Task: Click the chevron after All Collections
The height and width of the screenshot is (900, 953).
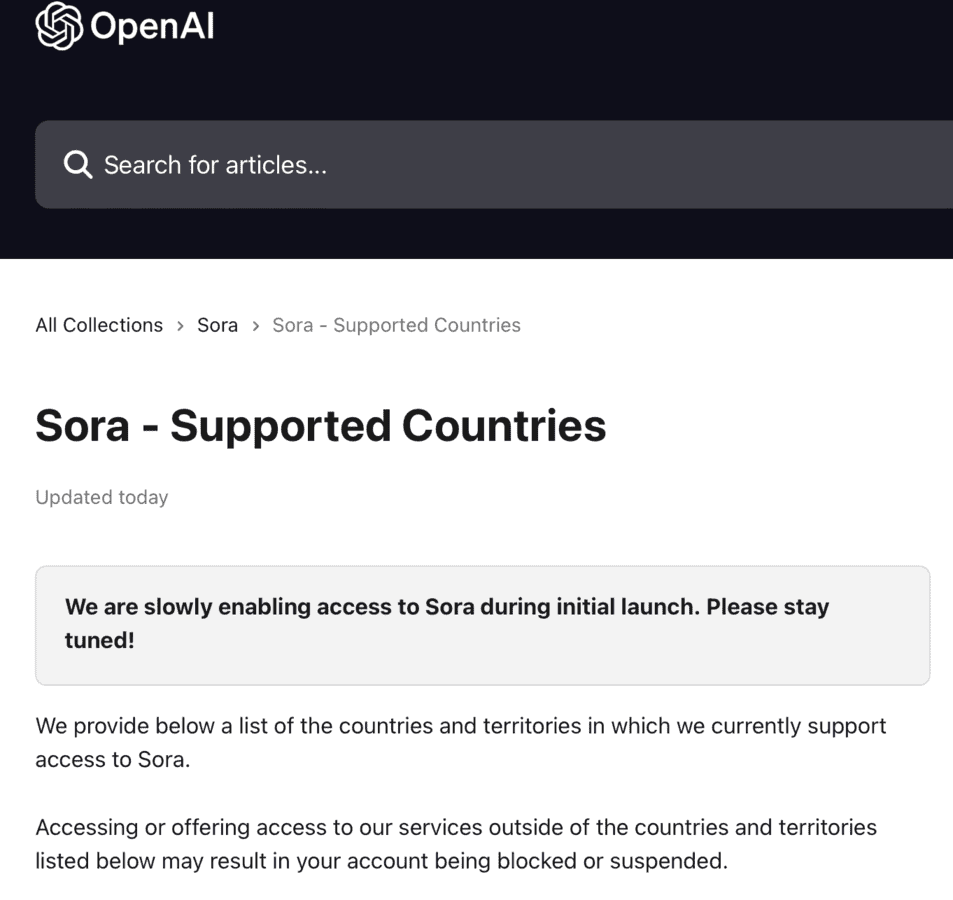Action: [x=180, y=326]
